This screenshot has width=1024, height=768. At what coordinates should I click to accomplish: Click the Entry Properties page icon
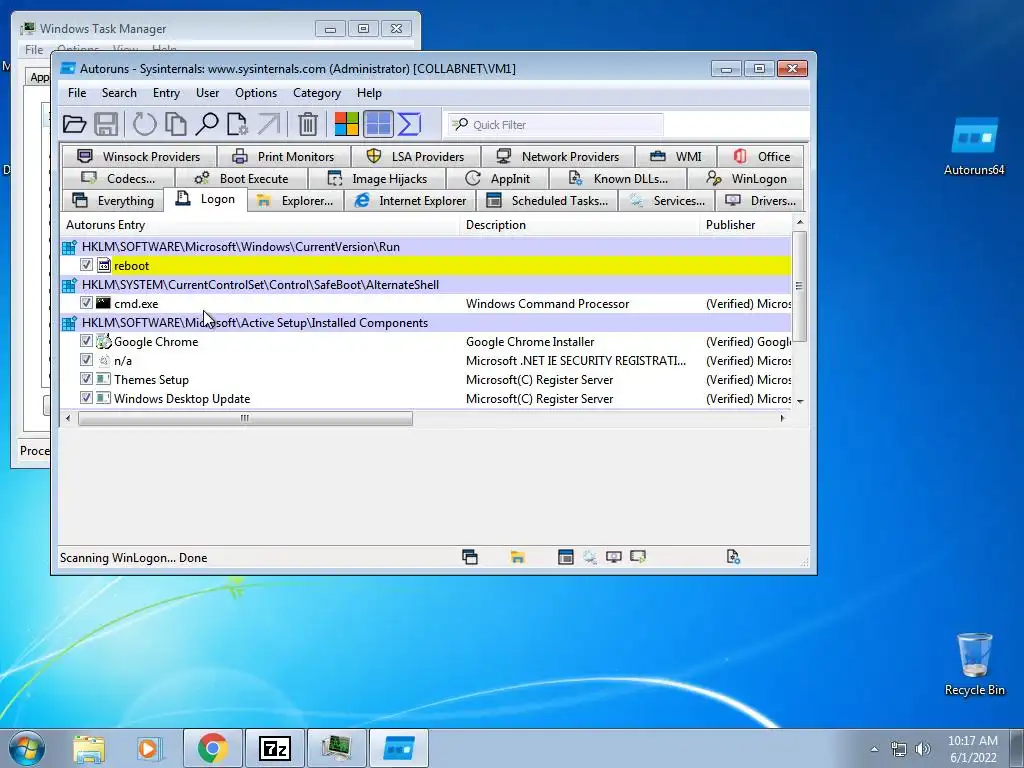237,124
